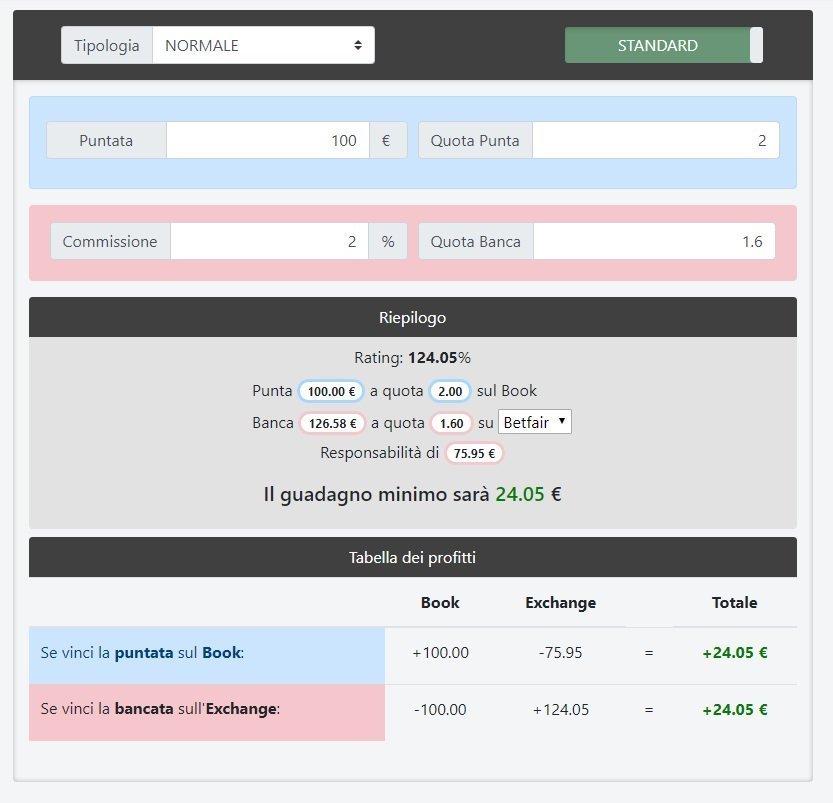Click the 2.00 quota badge

[450, 392]
